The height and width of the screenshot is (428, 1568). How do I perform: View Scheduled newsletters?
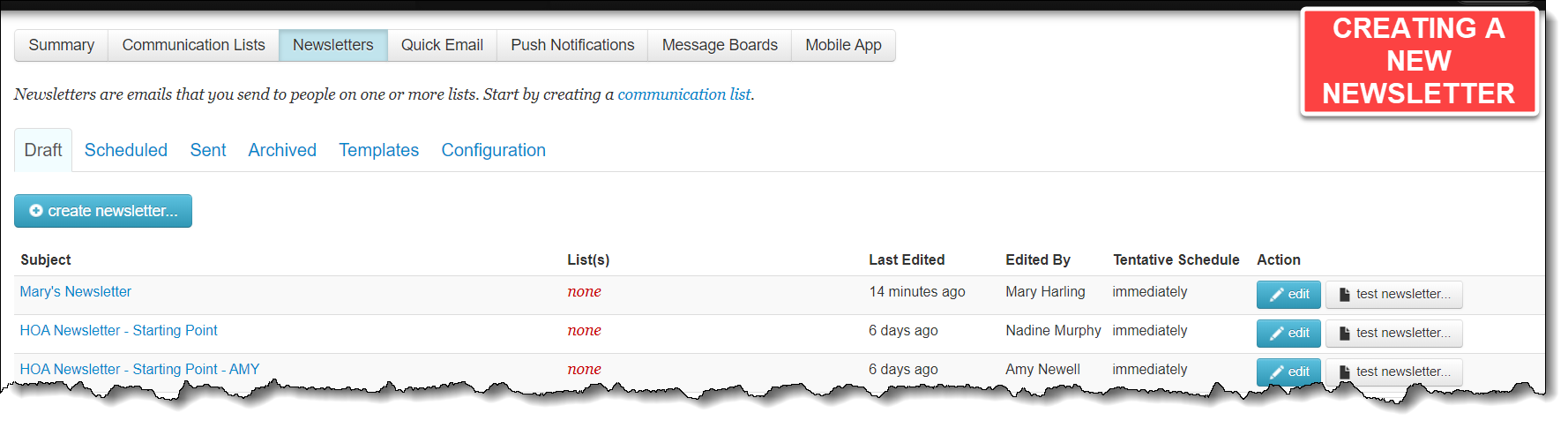[126, 150]
